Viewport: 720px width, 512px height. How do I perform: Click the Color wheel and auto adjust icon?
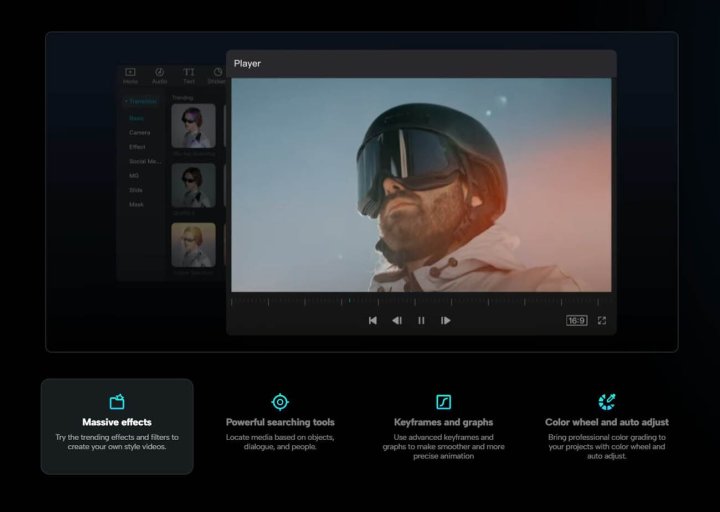607,402
